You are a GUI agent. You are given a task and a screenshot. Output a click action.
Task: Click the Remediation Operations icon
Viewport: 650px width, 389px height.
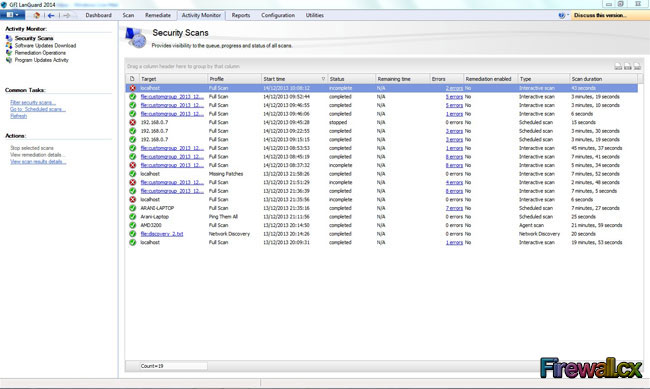click(9, 53)
